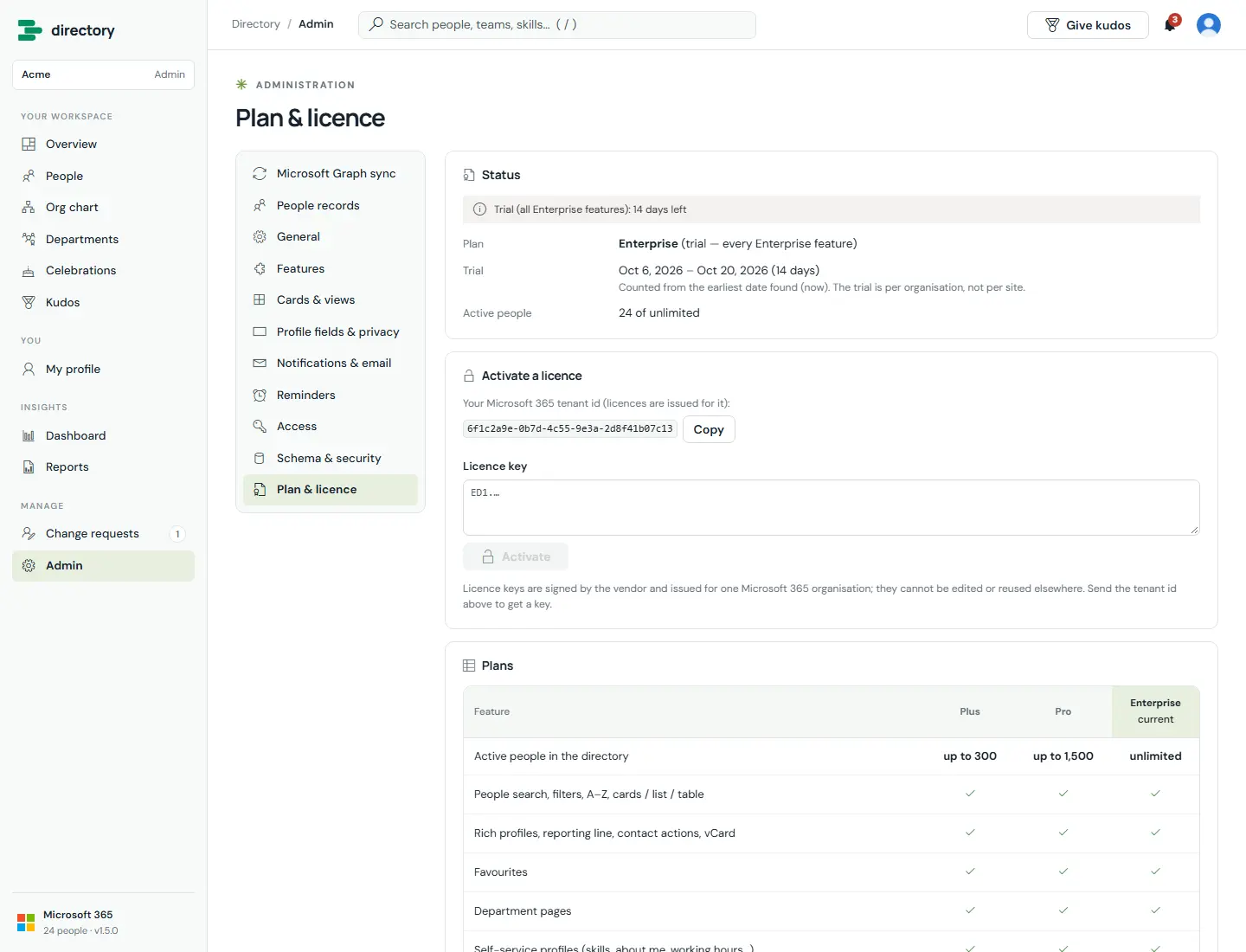The width and height of the screenshot is (1246, 952).
Task: Open Notifications & email settings
Action: tap(331, 363)
